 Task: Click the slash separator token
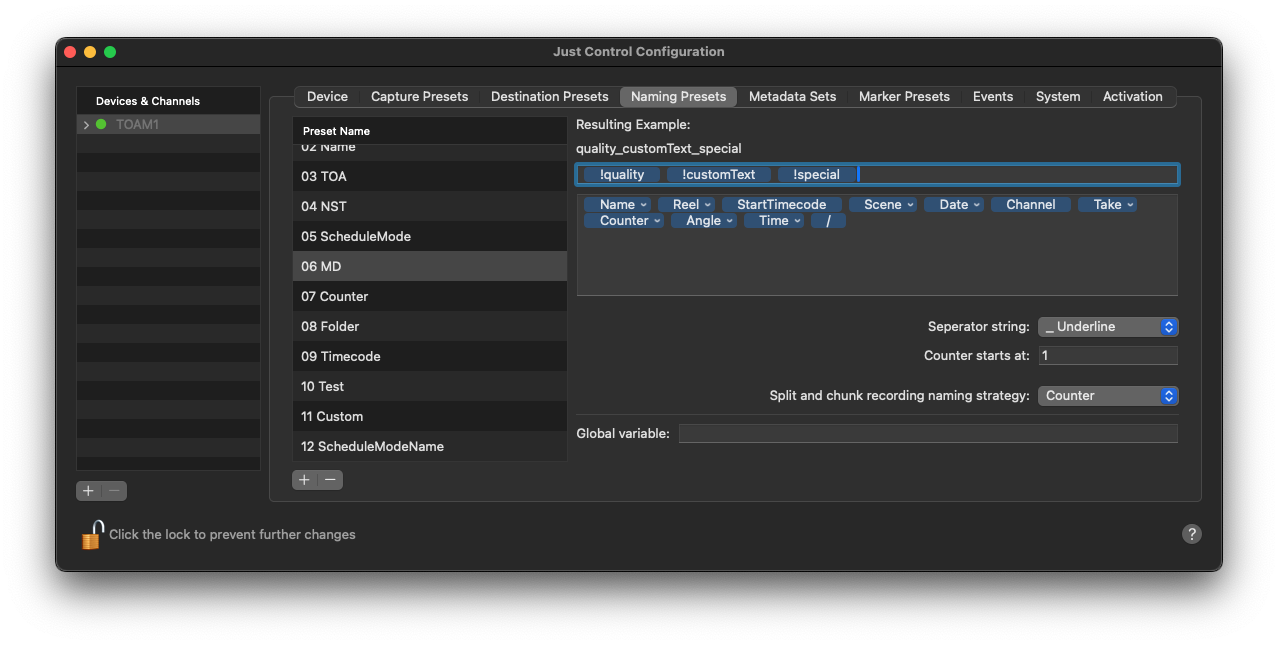[829, 221]
